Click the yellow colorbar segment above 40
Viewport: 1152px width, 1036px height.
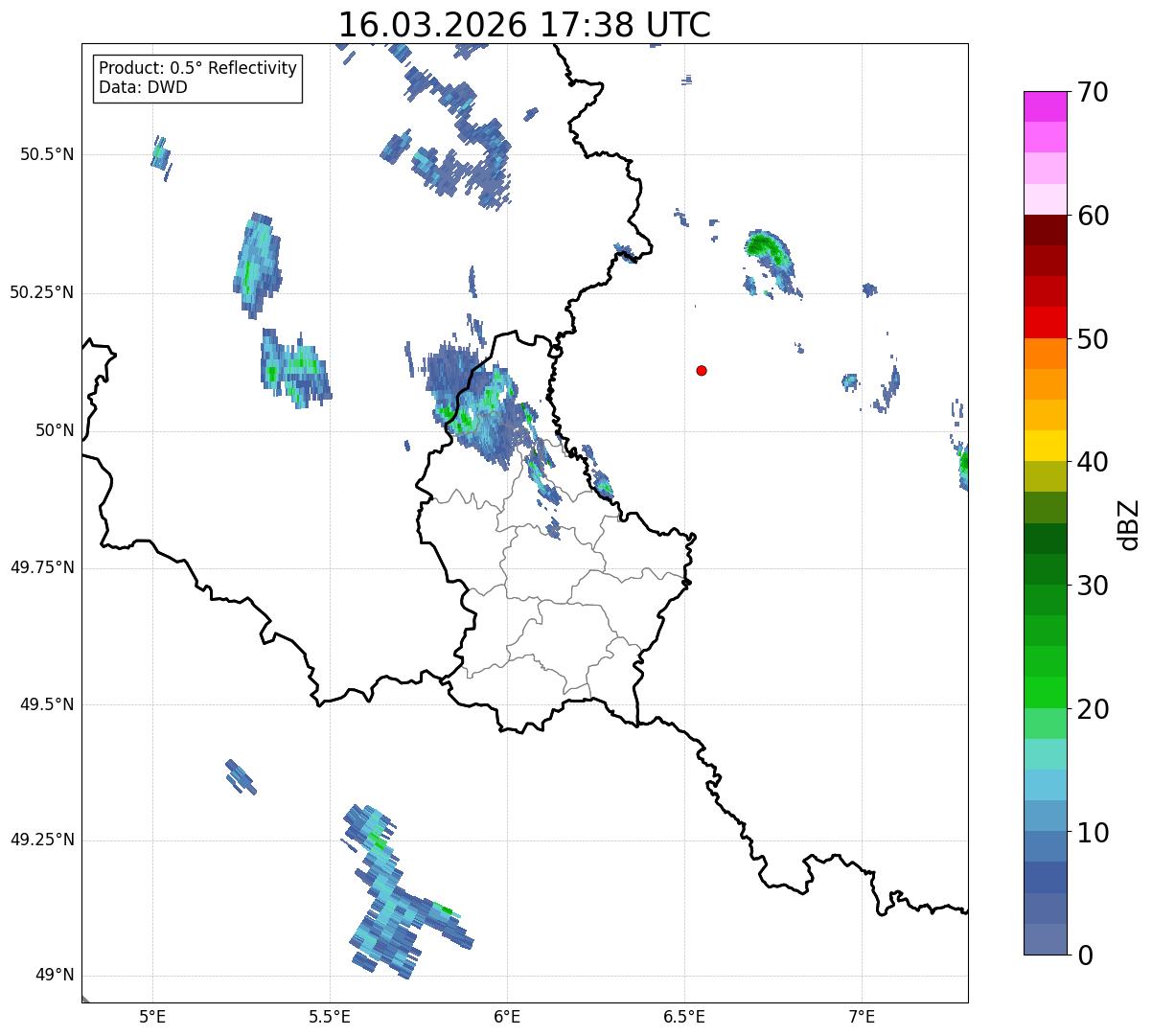1044,446
